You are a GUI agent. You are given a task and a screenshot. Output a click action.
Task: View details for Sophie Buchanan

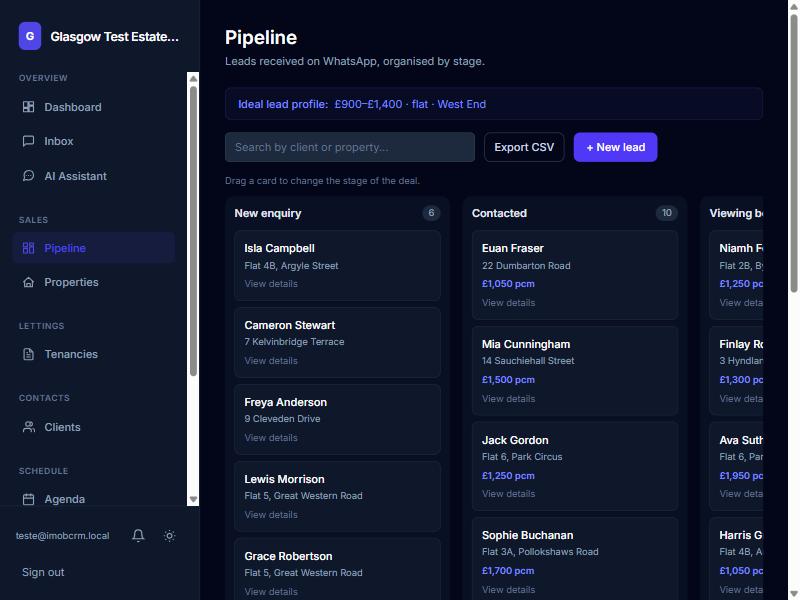509,590
